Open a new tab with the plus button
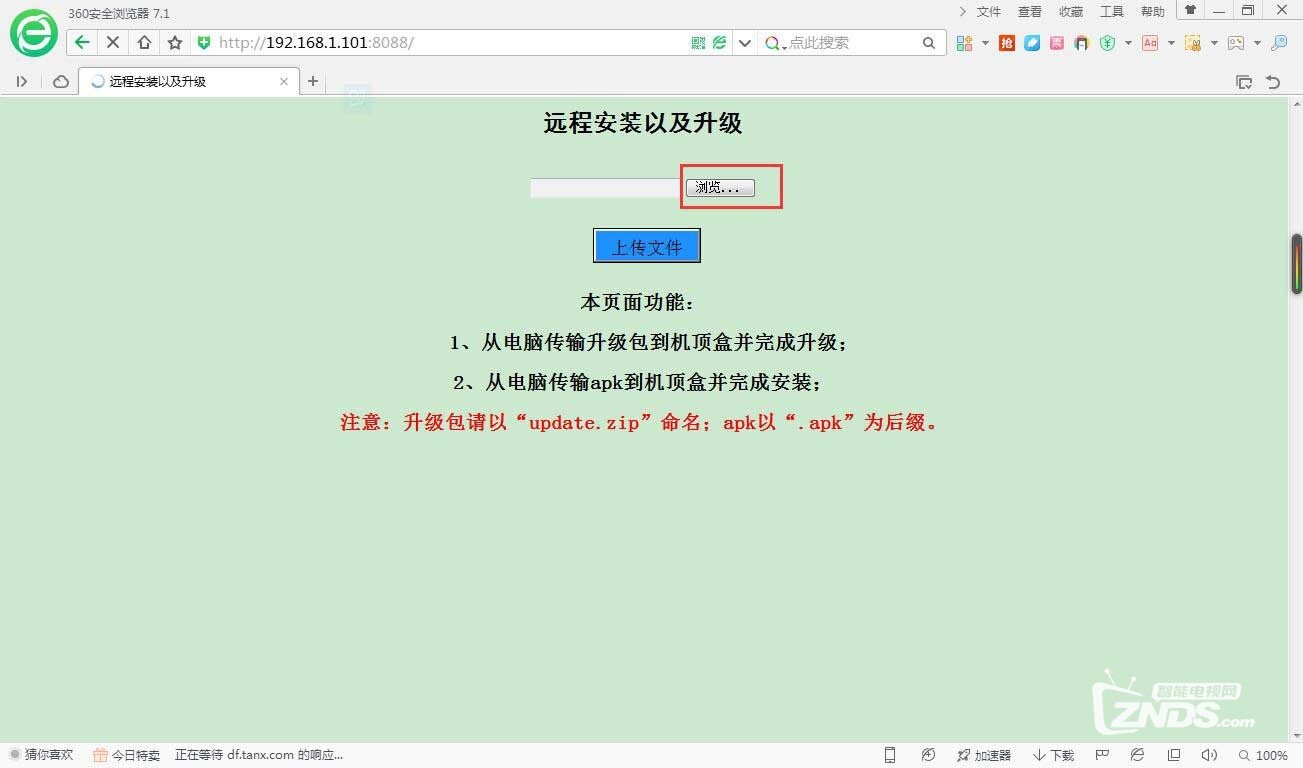Image resolution: width=1303 pixels, height=768 pixels. point(313,81)
